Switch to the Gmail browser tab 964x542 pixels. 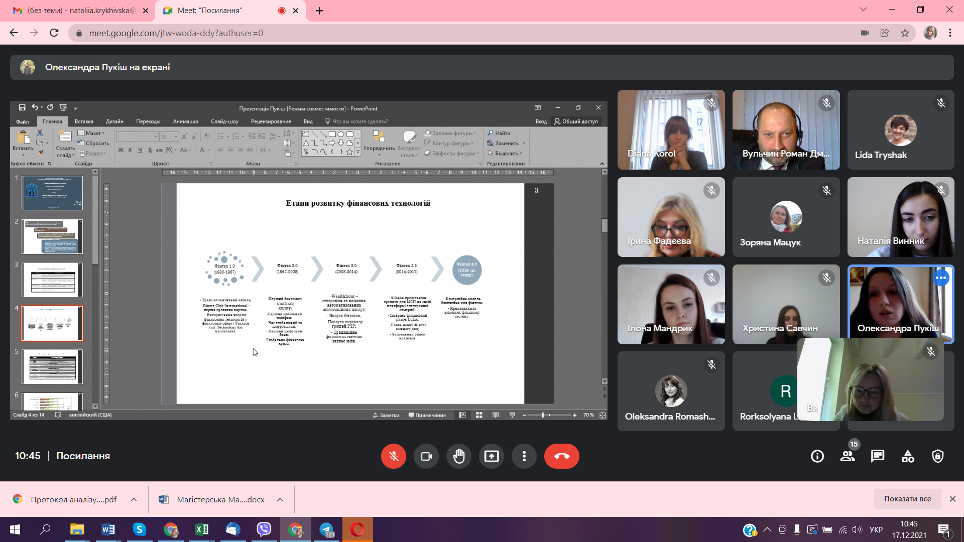71,10
